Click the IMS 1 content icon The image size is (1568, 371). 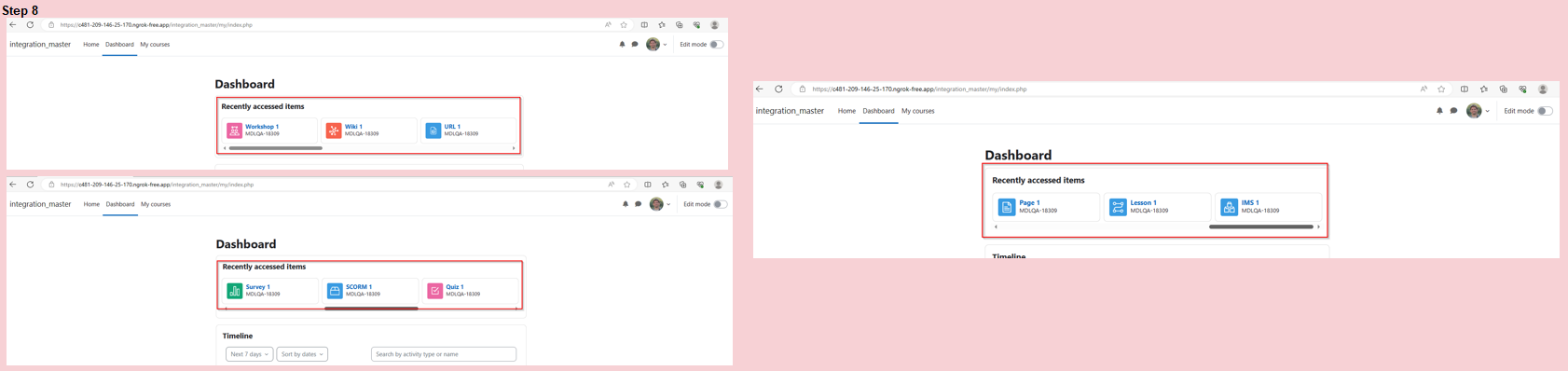pos(1230,207)
